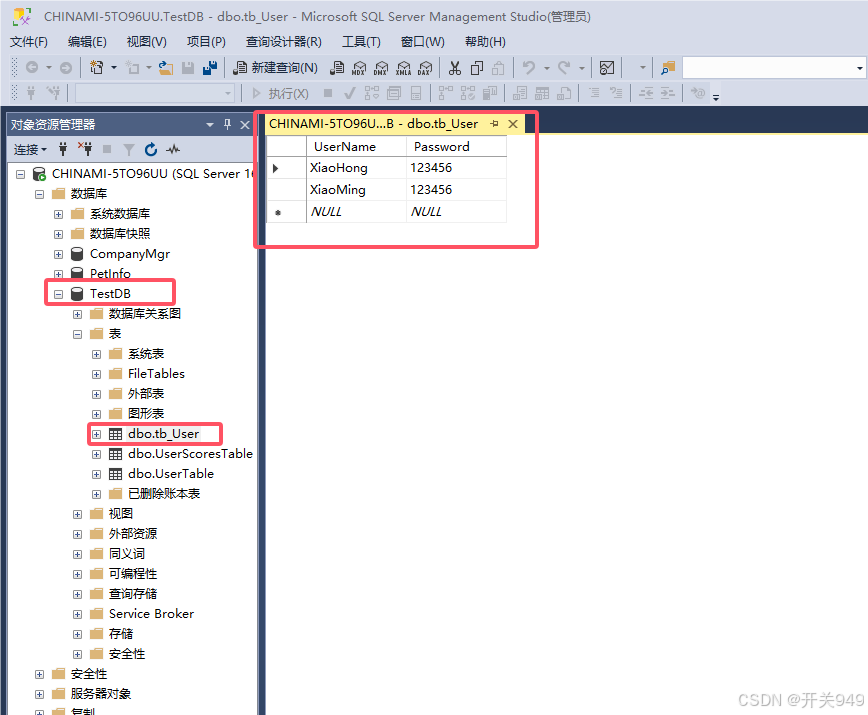Click the XMLA query icon
Viewport: 868px width, 715px height.
tap(404, 68)
